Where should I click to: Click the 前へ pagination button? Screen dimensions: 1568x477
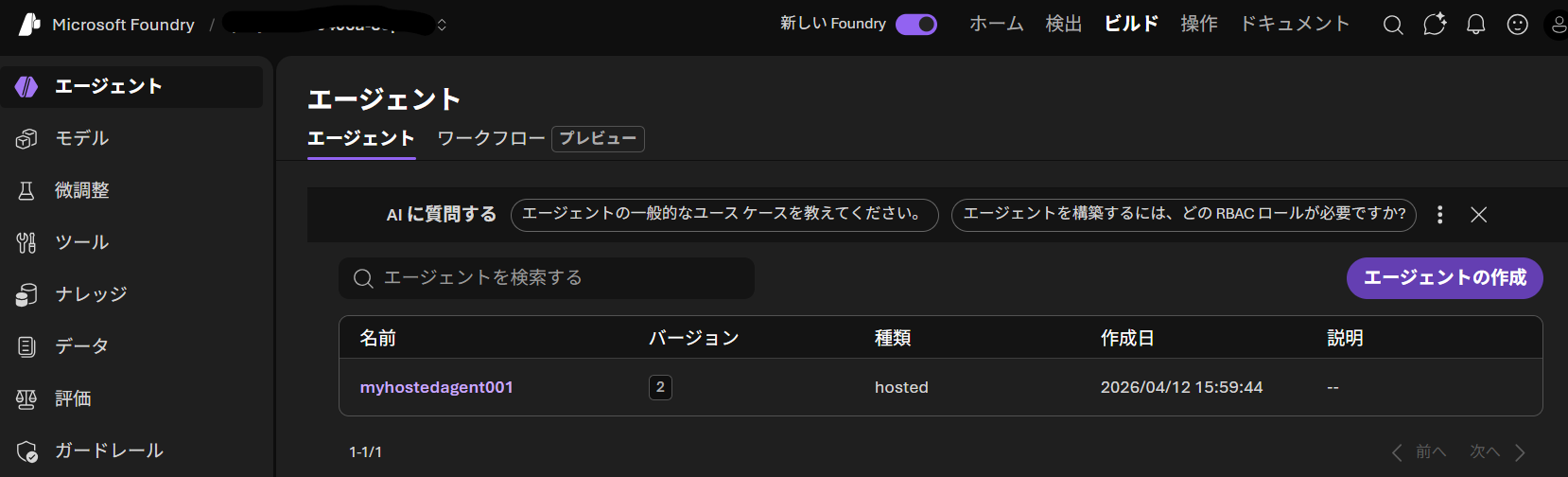click(x=1420, y=452)
